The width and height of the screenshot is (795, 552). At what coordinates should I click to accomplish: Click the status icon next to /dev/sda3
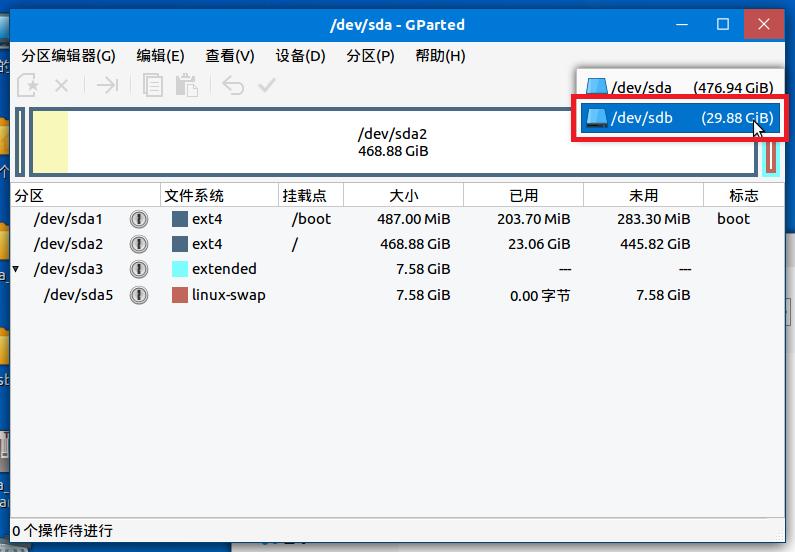point(138,269)
